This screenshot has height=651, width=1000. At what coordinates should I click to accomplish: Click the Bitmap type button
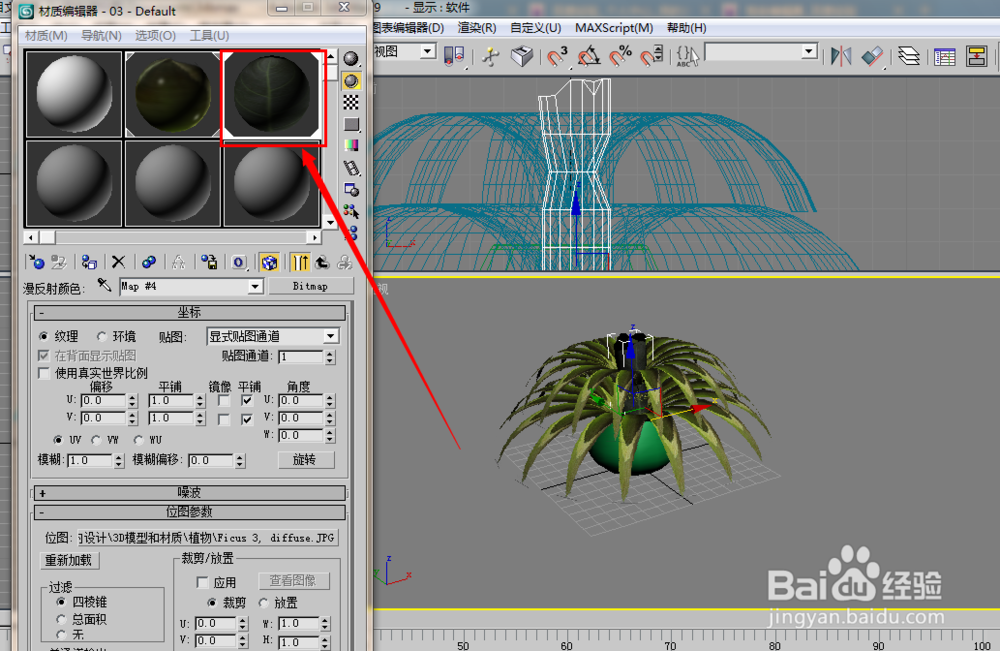pos(311,286)
